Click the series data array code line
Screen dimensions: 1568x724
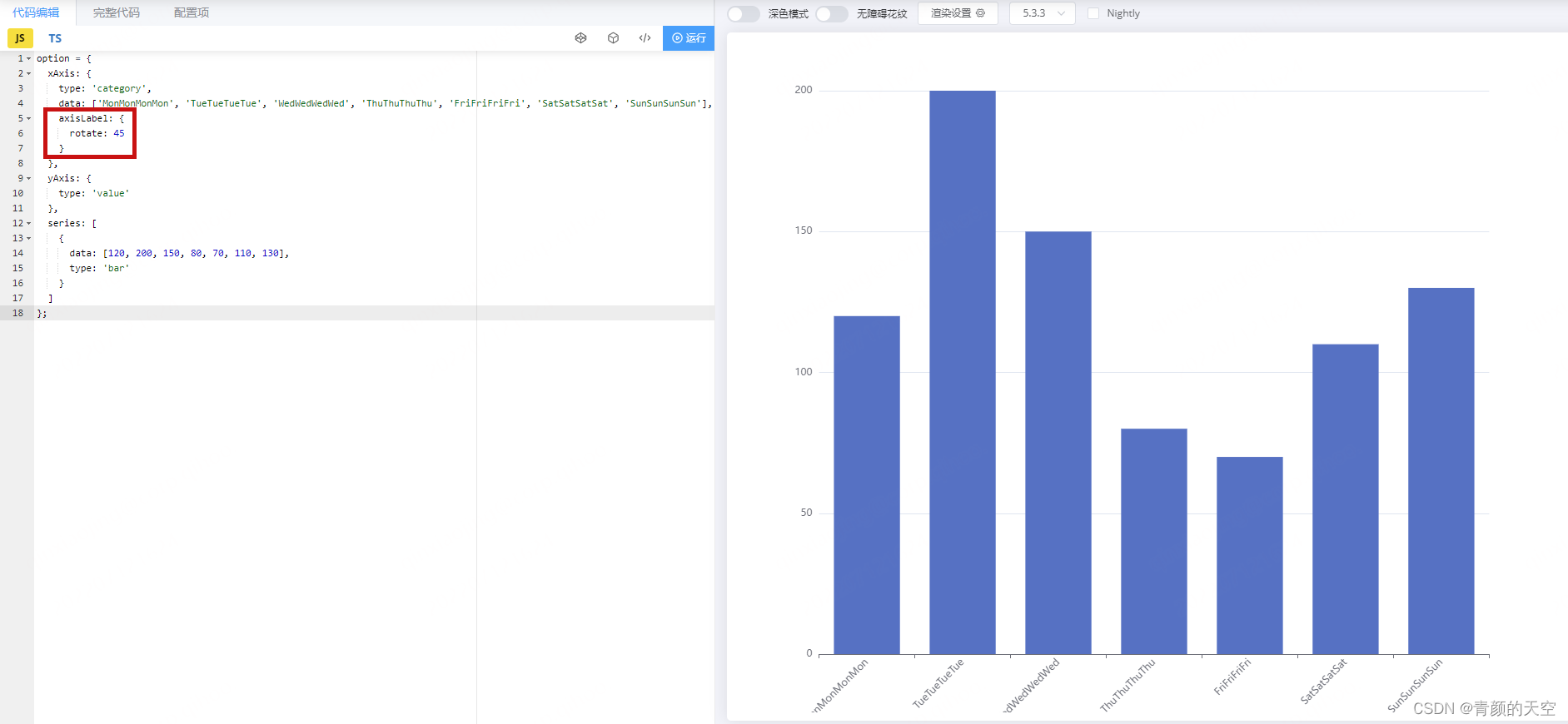[179, 253]
